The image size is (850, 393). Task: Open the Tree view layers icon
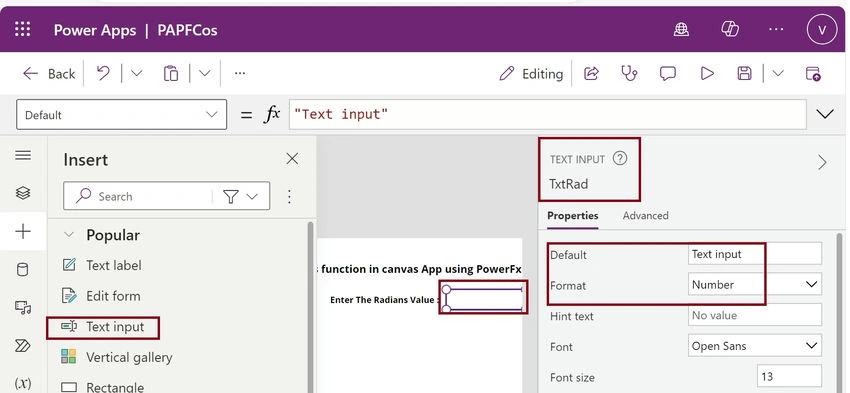tap(23, 193)
